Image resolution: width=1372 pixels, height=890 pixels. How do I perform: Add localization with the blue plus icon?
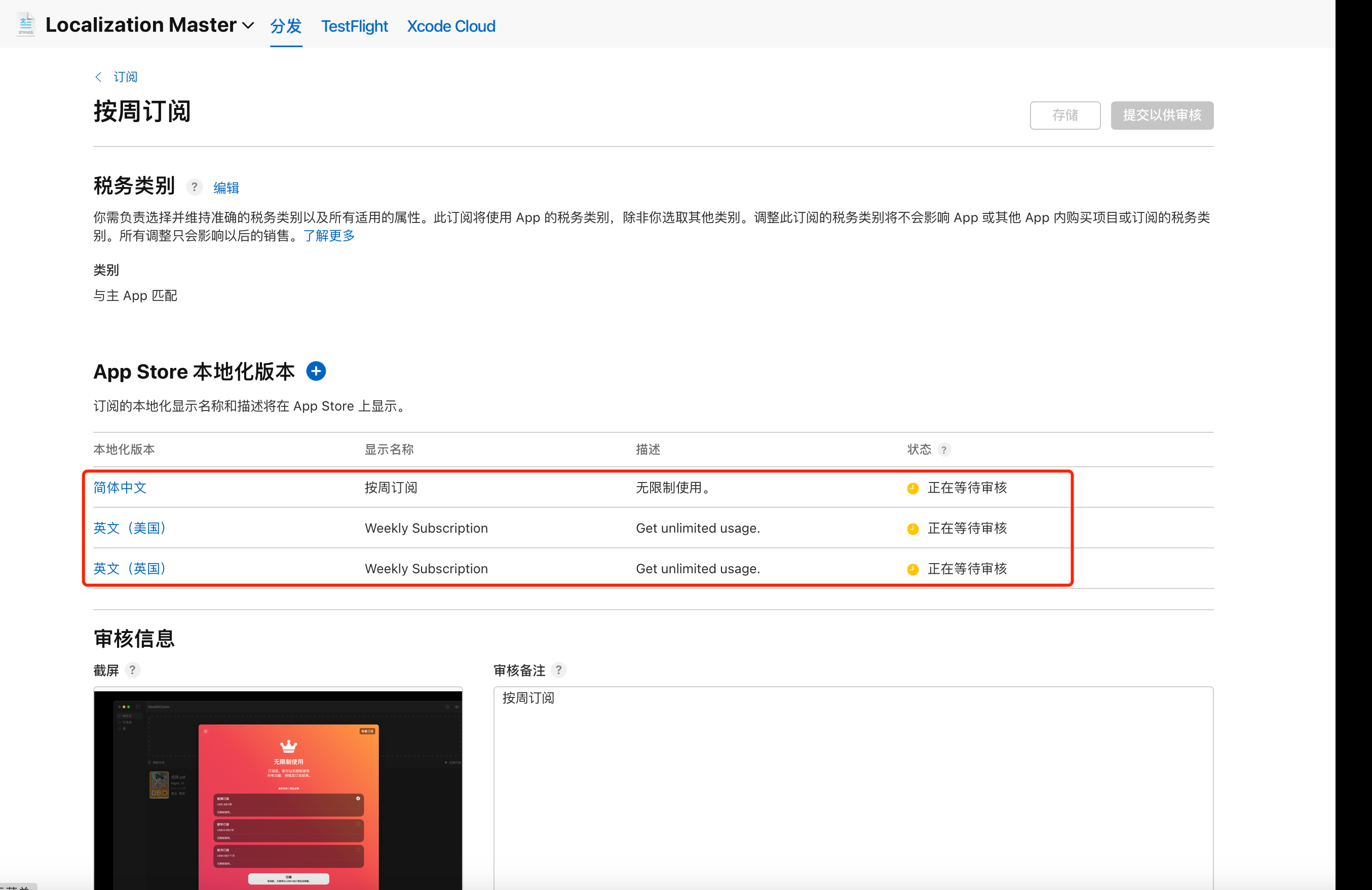tap(316, 371)
